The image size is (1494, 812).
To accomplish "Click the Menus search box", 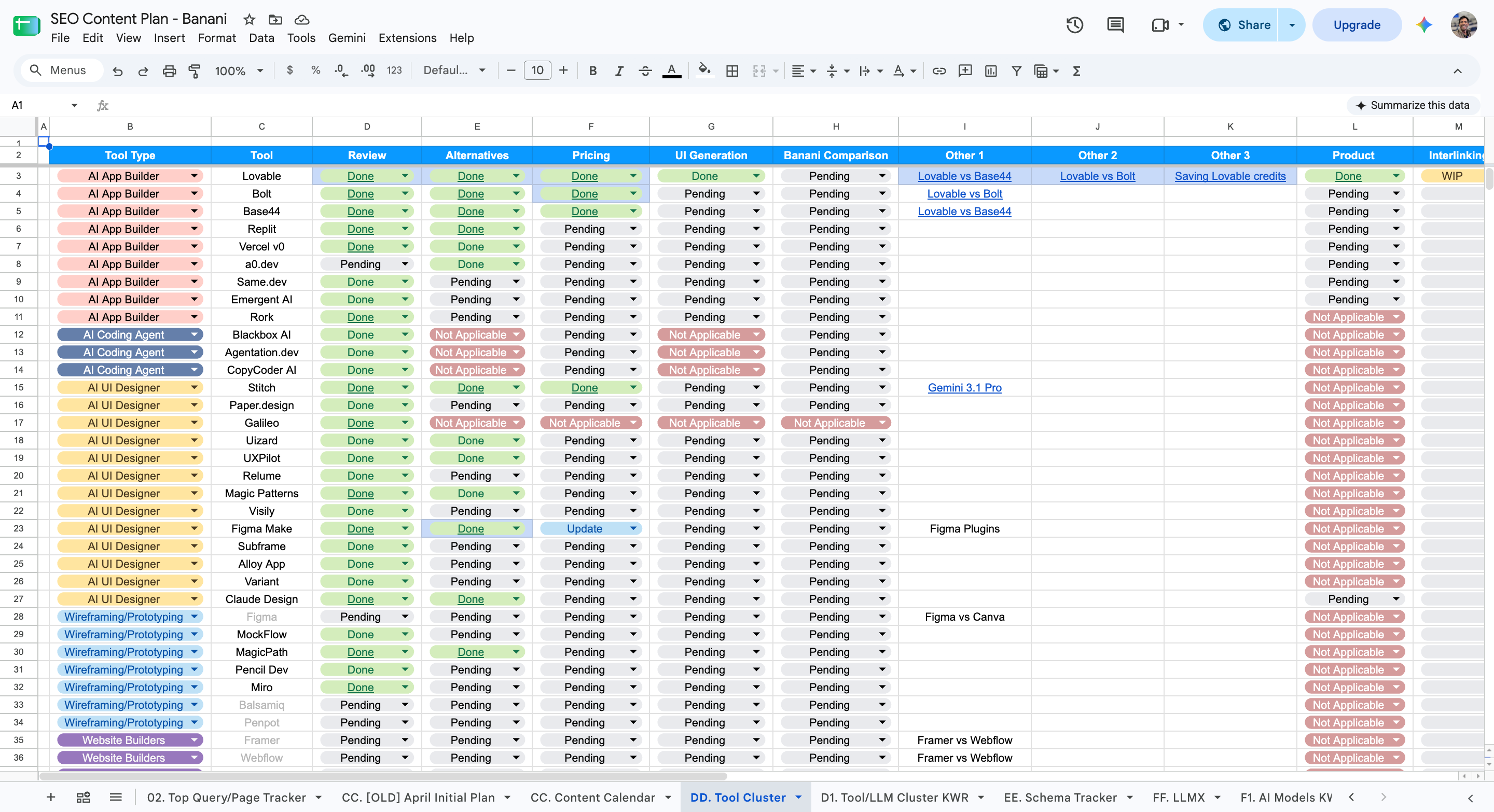I will click(x=63, y=70).
